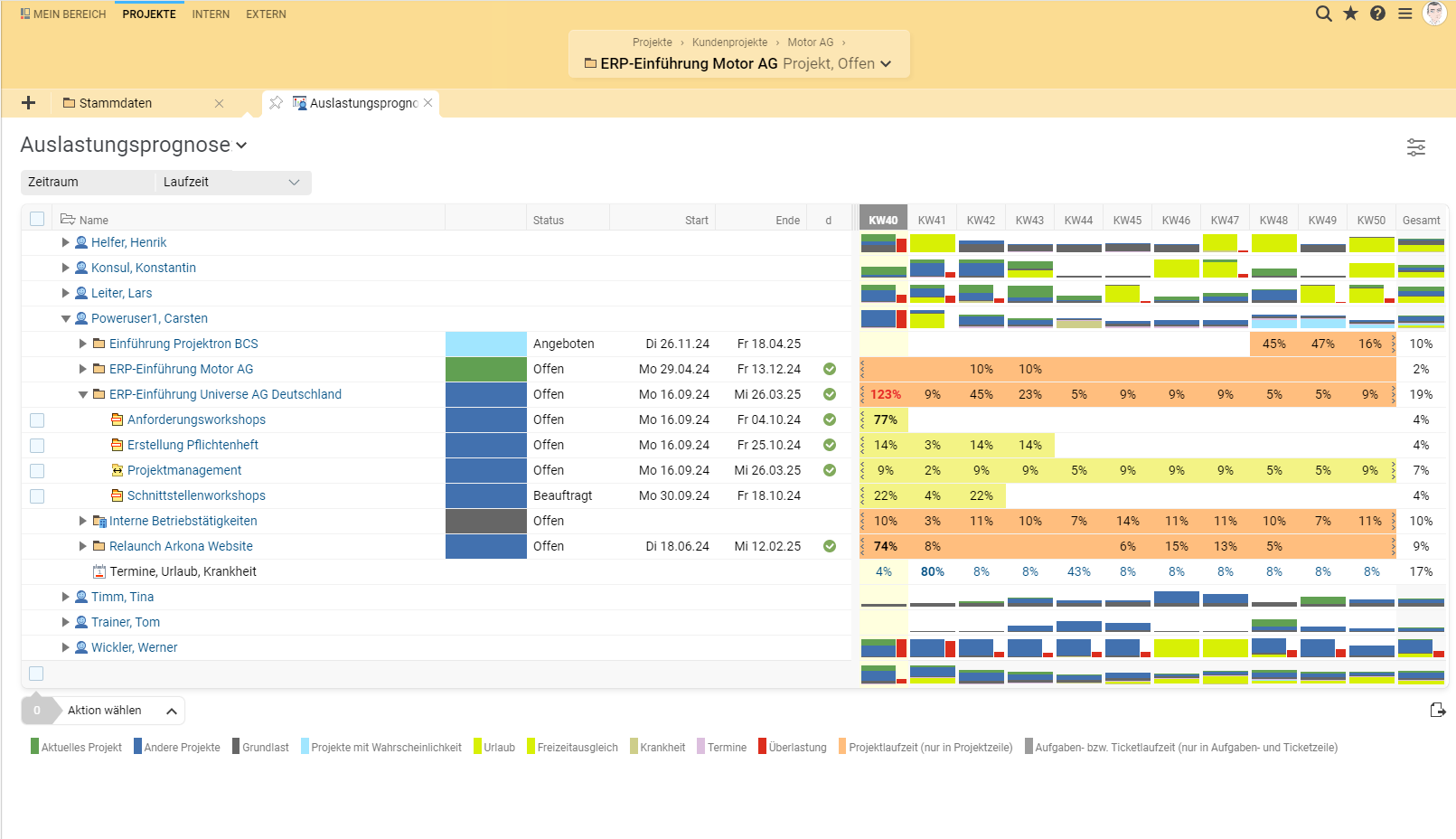Open the search magnifier icon
The width and height of the screenshot is (1456, 839).
(1323, 14)
